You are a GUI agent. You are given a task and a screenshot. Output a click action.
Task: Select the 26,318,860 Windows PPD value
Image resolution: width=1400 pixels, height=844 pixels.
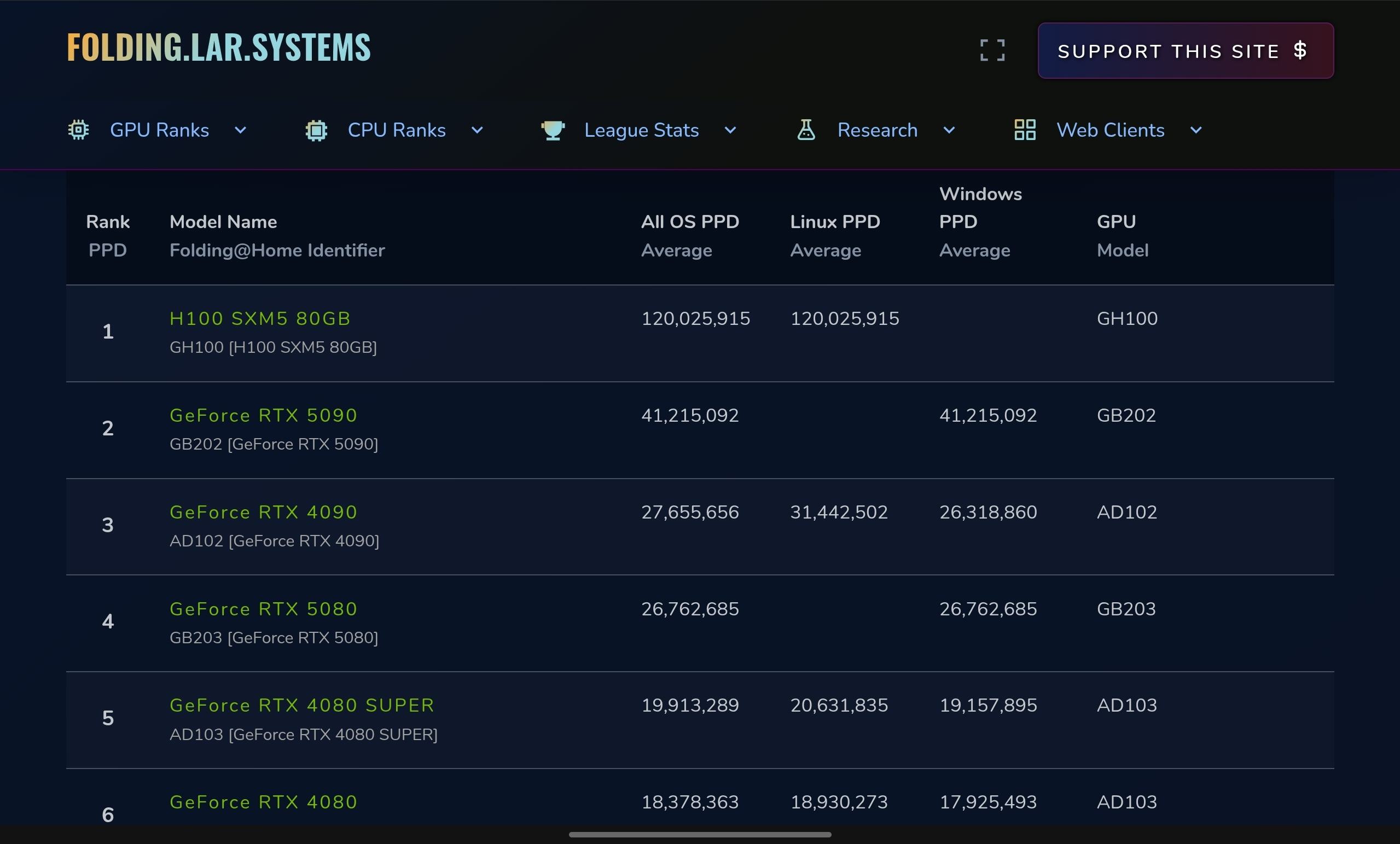pos(987,513)
